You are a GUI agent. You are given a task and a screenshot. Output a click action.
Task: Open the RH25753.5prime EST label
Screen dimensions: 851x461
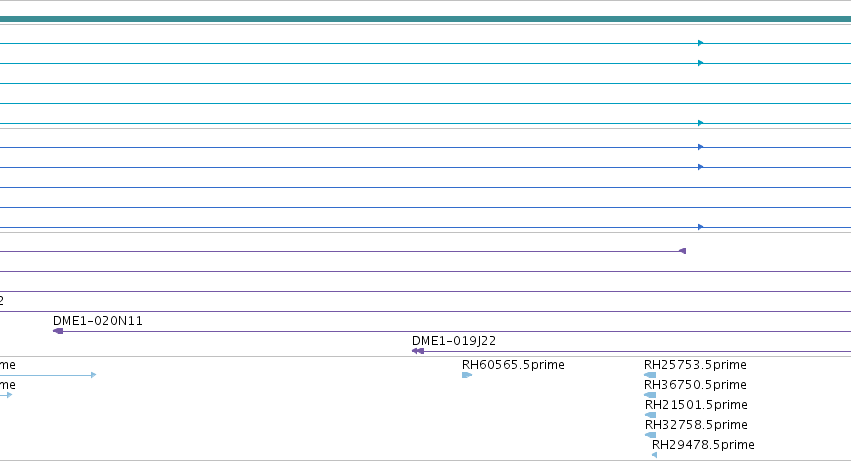point(695,365)
